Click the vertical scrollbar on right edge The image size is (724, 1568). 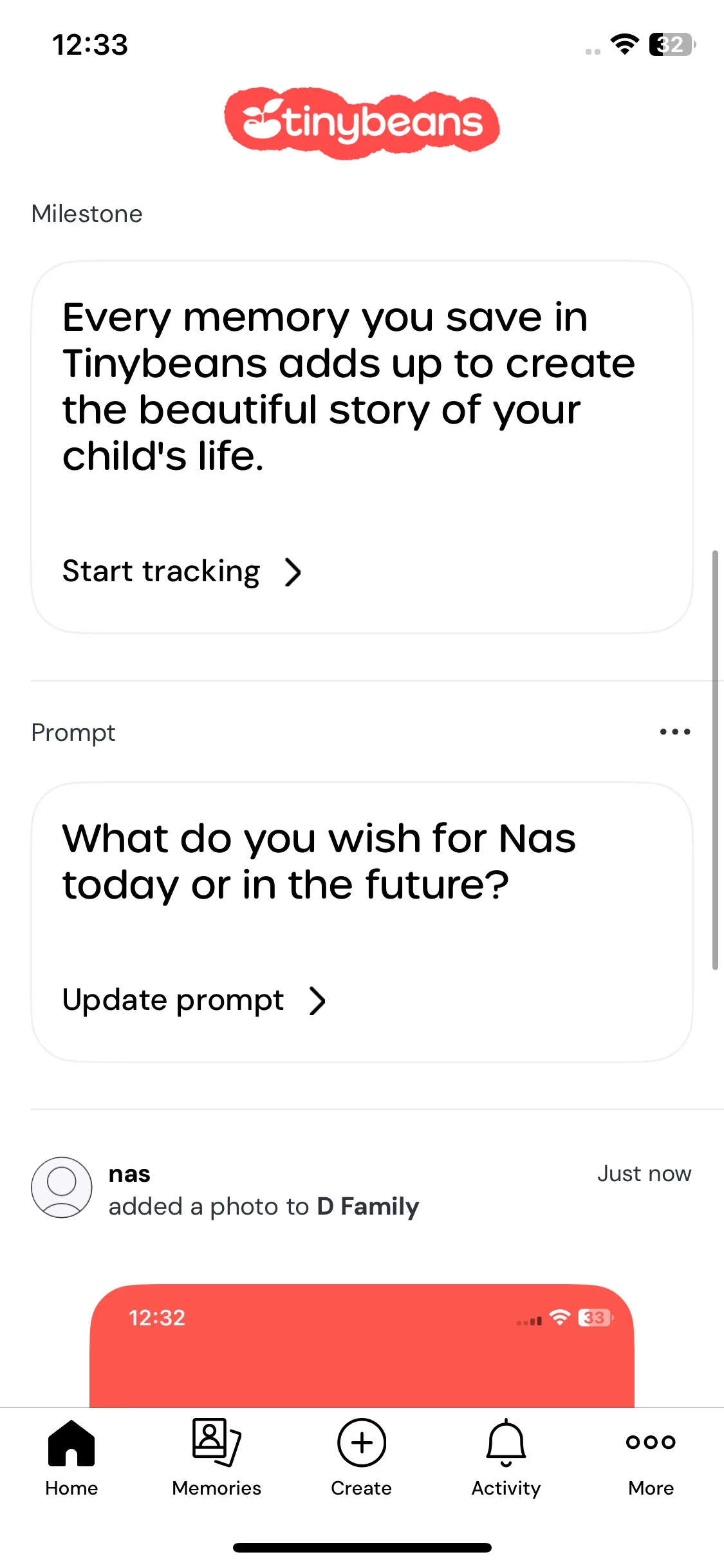coord(715,760)
